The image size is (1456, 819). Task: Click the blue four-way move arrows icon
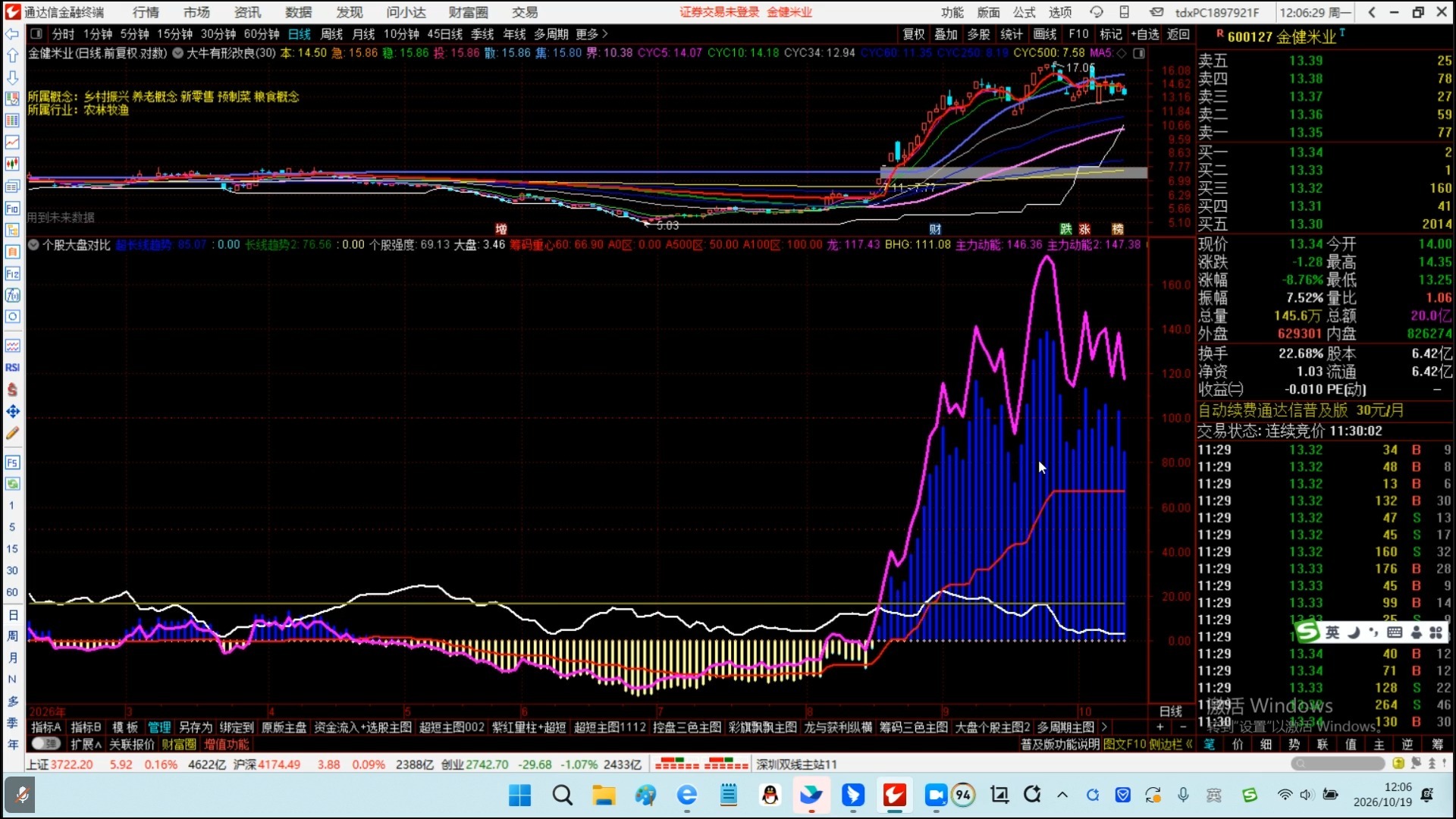point(12,411)
